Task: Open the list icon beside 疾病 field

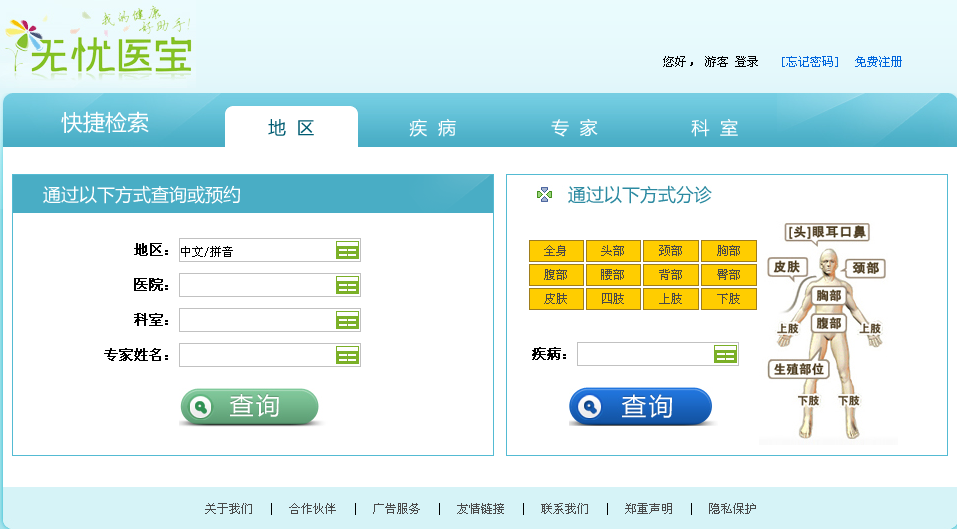Action: click(x=725, y=354)
